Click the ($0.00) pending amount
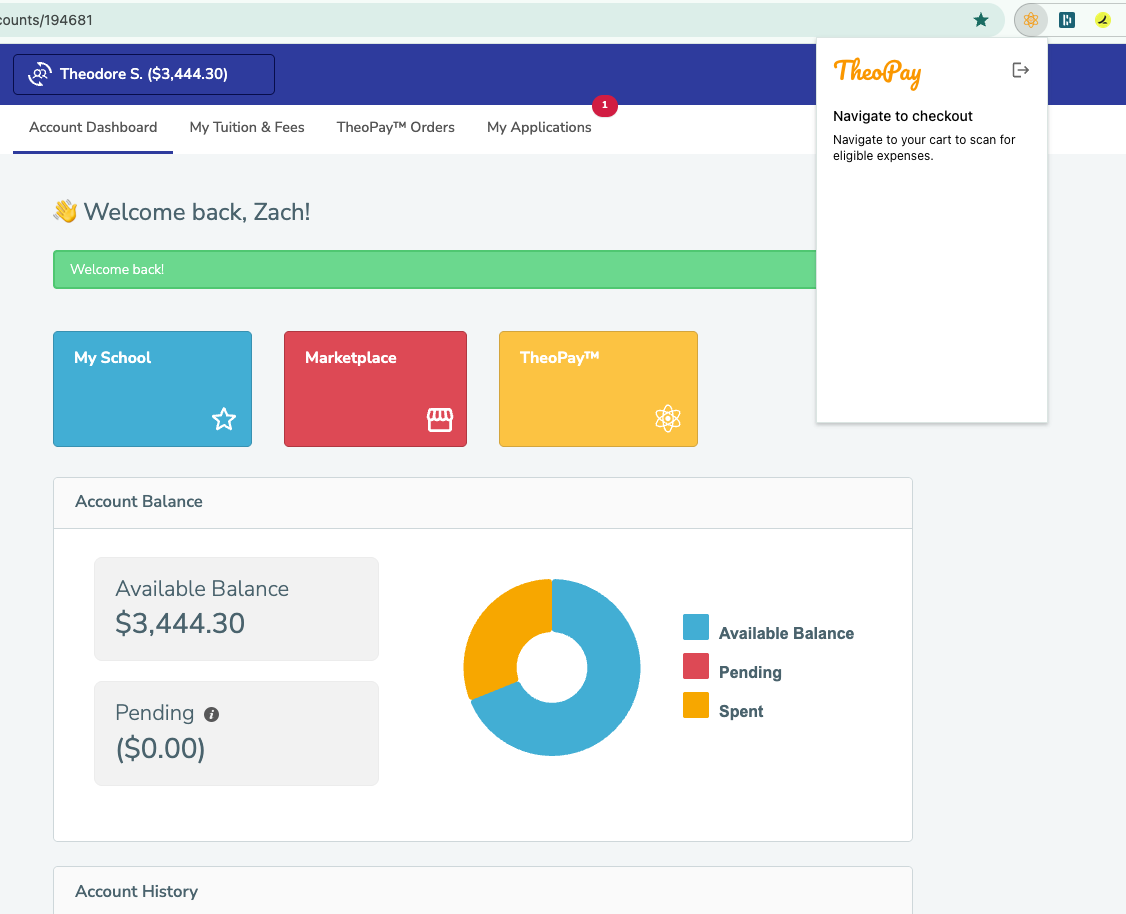Image resolution: width=1126 pixels, height=914 pixels. [160, 748]
